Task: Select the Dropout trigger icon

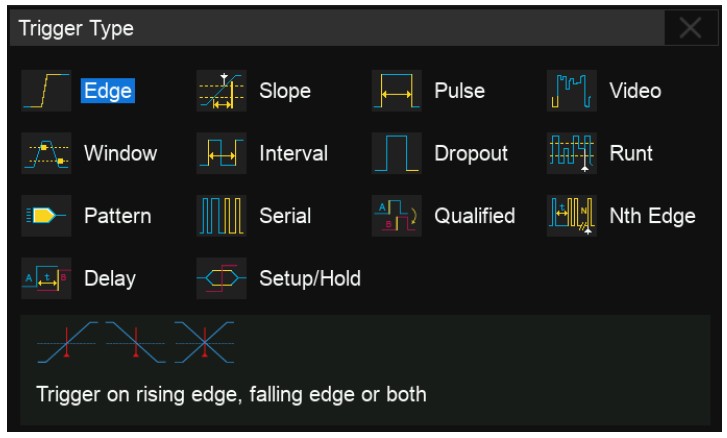Action: [x=395, y=153]
